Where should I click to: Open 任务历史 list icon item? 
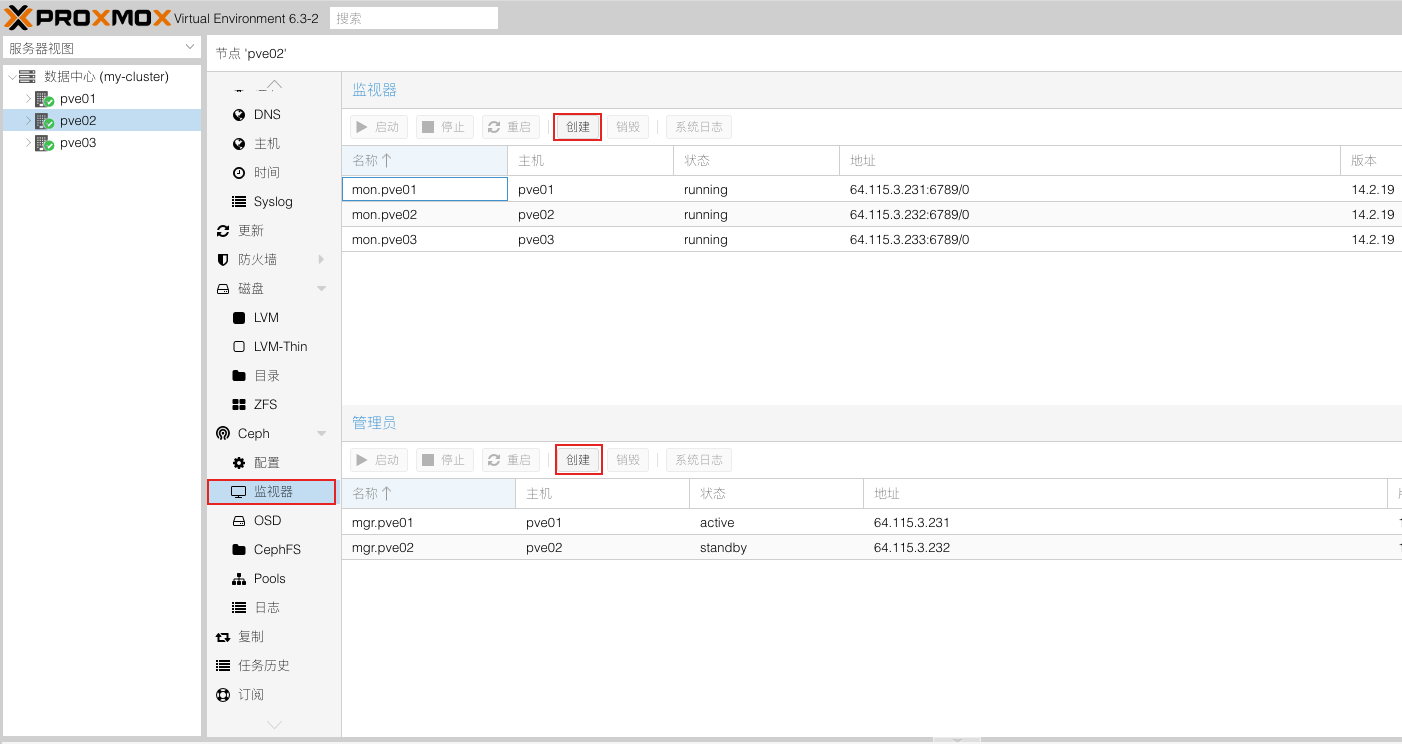tap(223, 666)
